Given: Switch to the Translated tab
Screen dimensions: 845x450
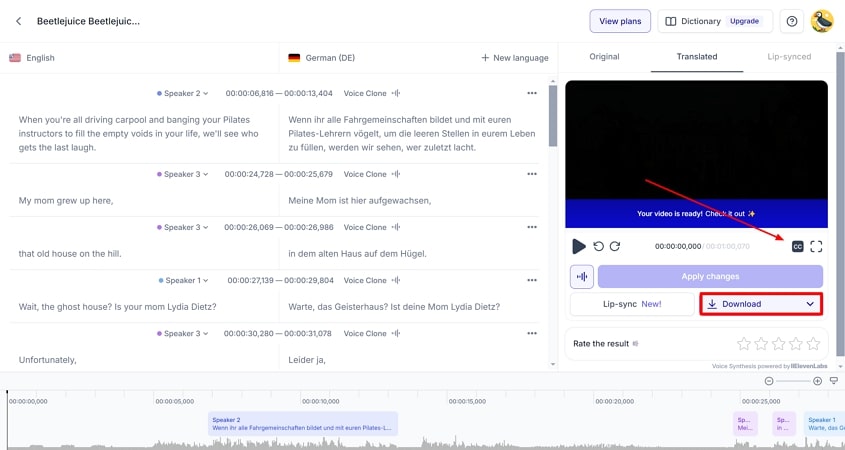Looking at the screenshot, I should pyautogui.click(x=697, y=57).
